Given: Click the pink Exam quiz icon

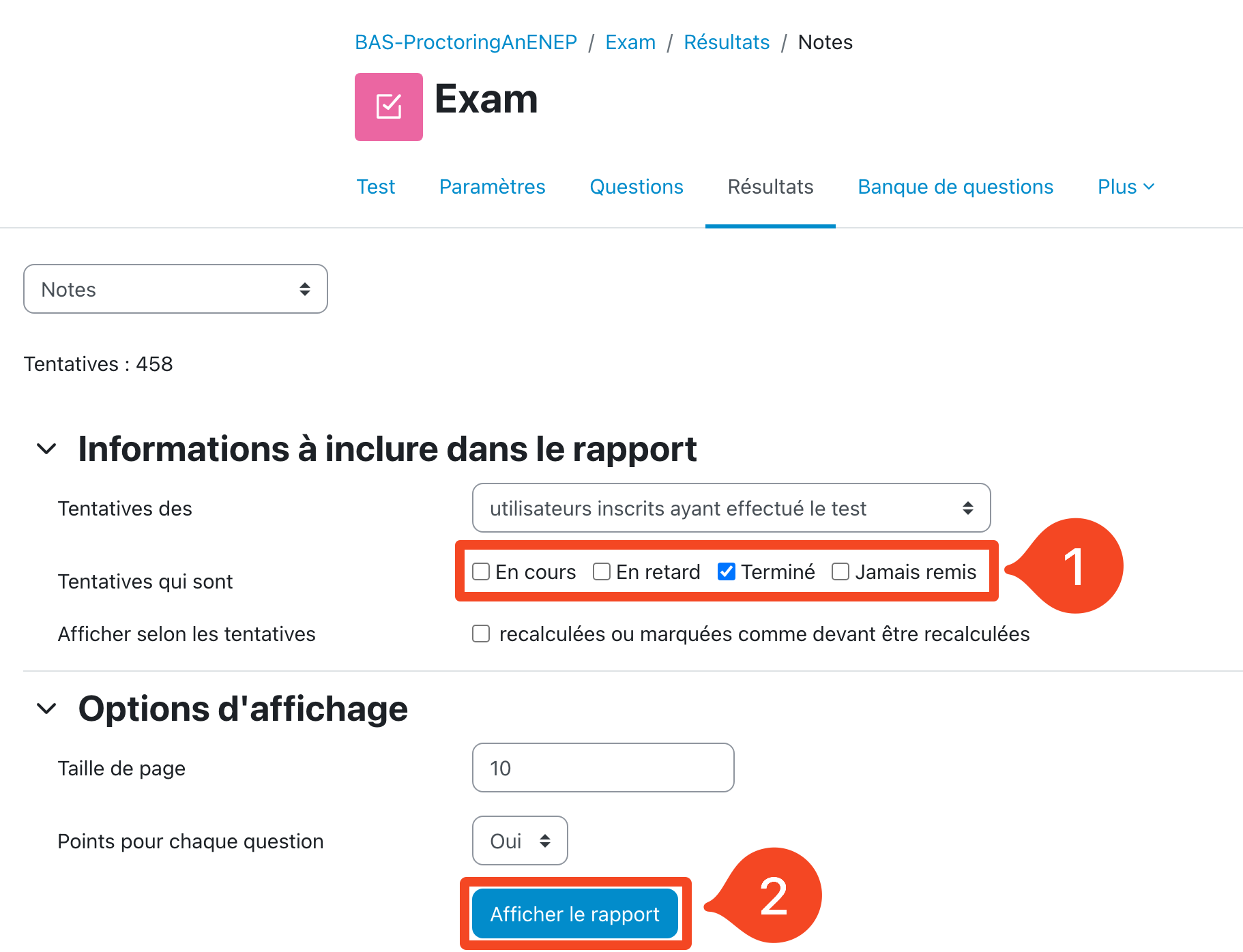Looking at the screenshot, I should tap(388, 107).
